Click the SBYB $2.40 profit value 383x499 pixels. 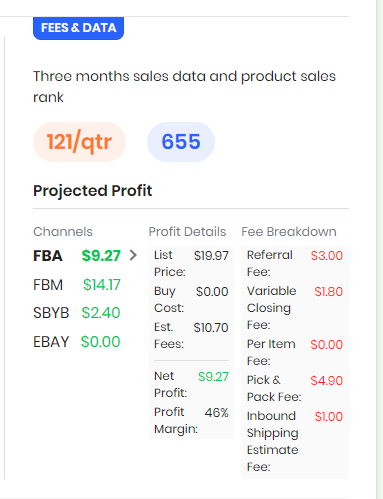point(101,313)
